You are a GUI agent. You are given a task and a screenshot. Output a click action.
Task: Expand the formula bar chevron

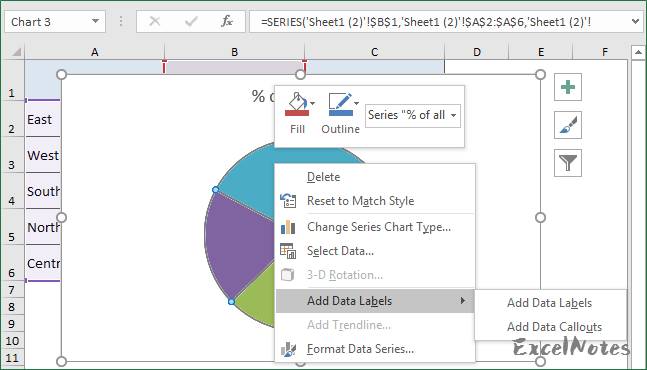pyautogui.click(x=635, y=21)
